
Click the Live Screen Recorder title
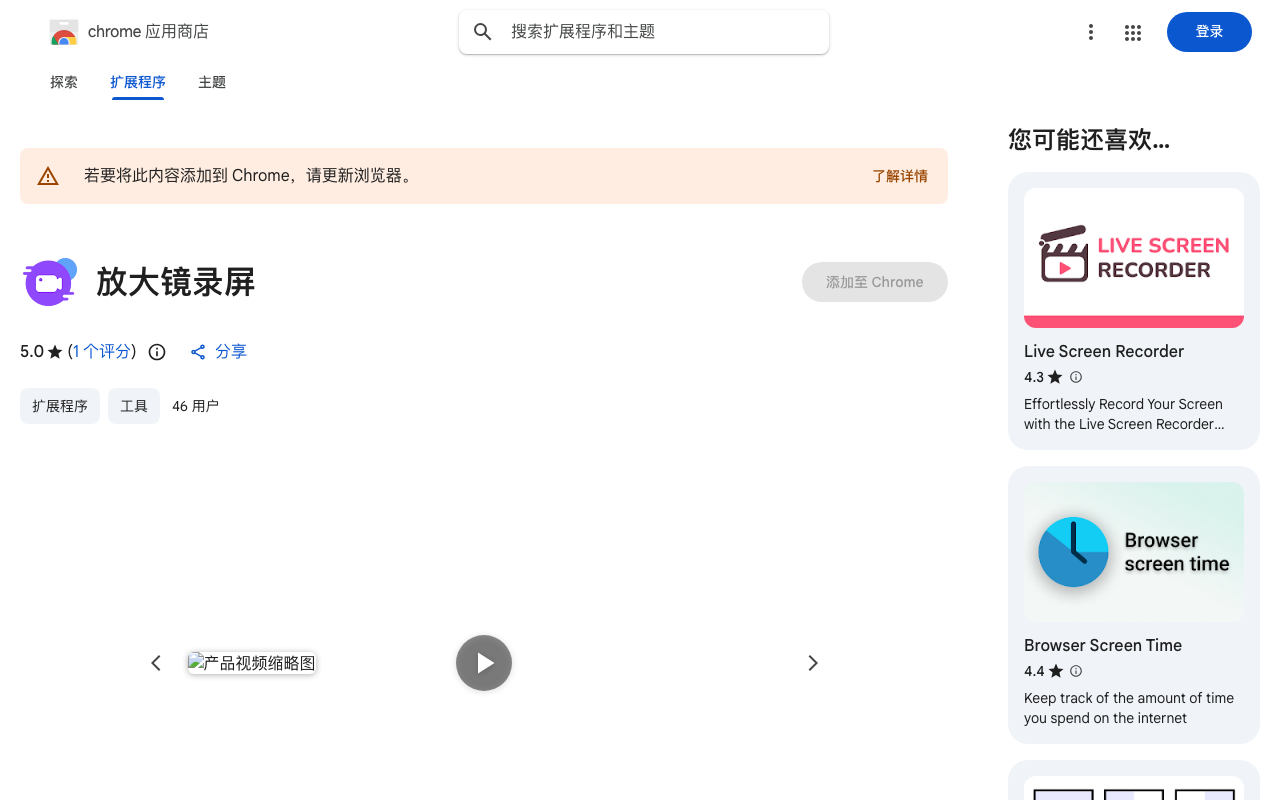point(1104,351)
